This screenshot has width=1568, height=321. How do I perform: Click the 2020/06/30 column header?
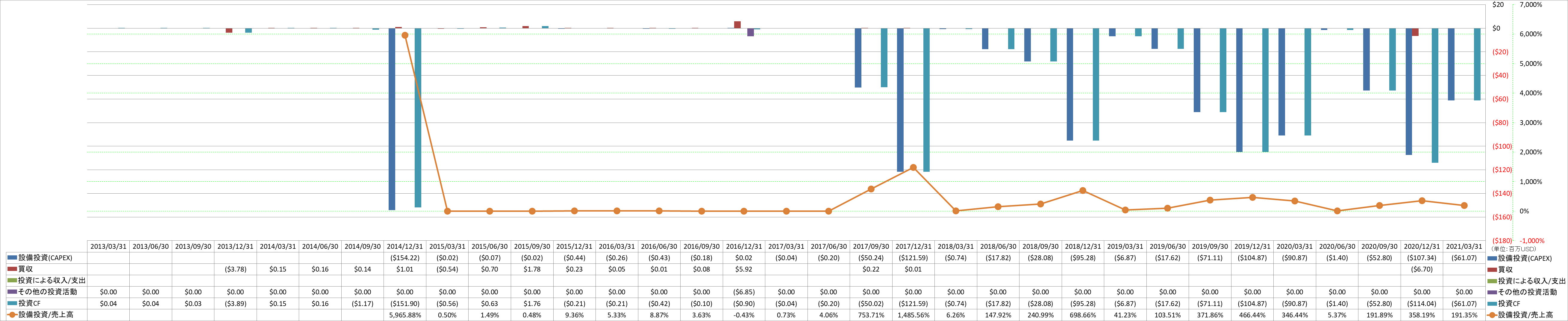(x=1337, y=247)
